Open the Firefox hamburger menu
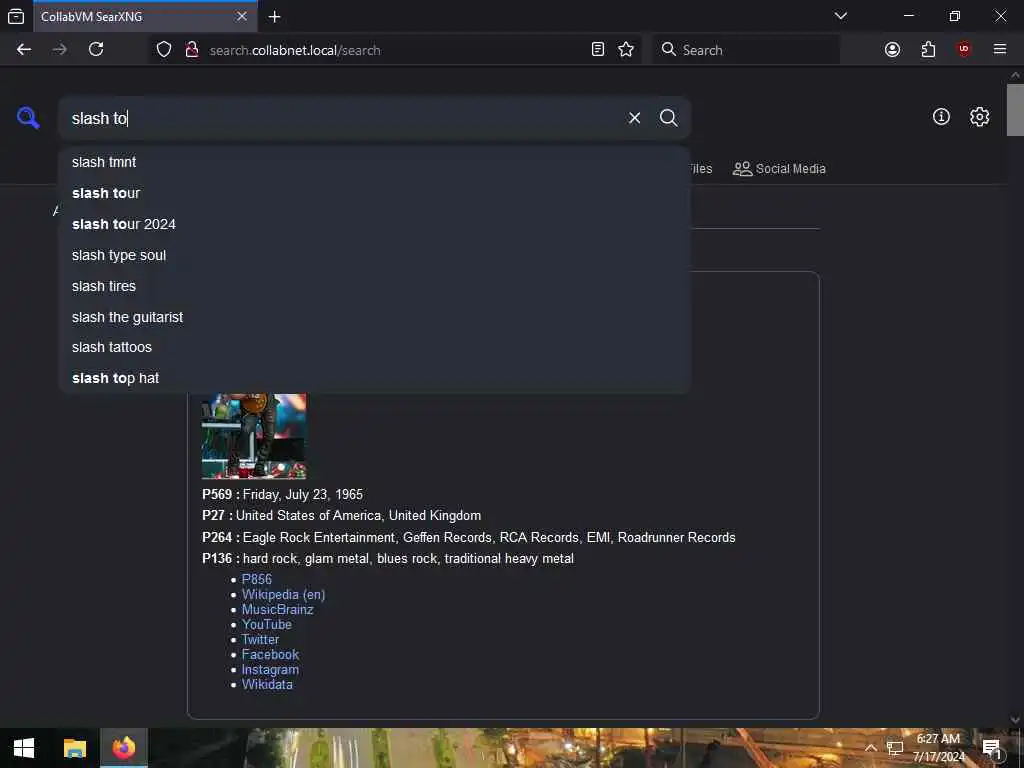This screenshot has width=1024, height=768. 999,50
